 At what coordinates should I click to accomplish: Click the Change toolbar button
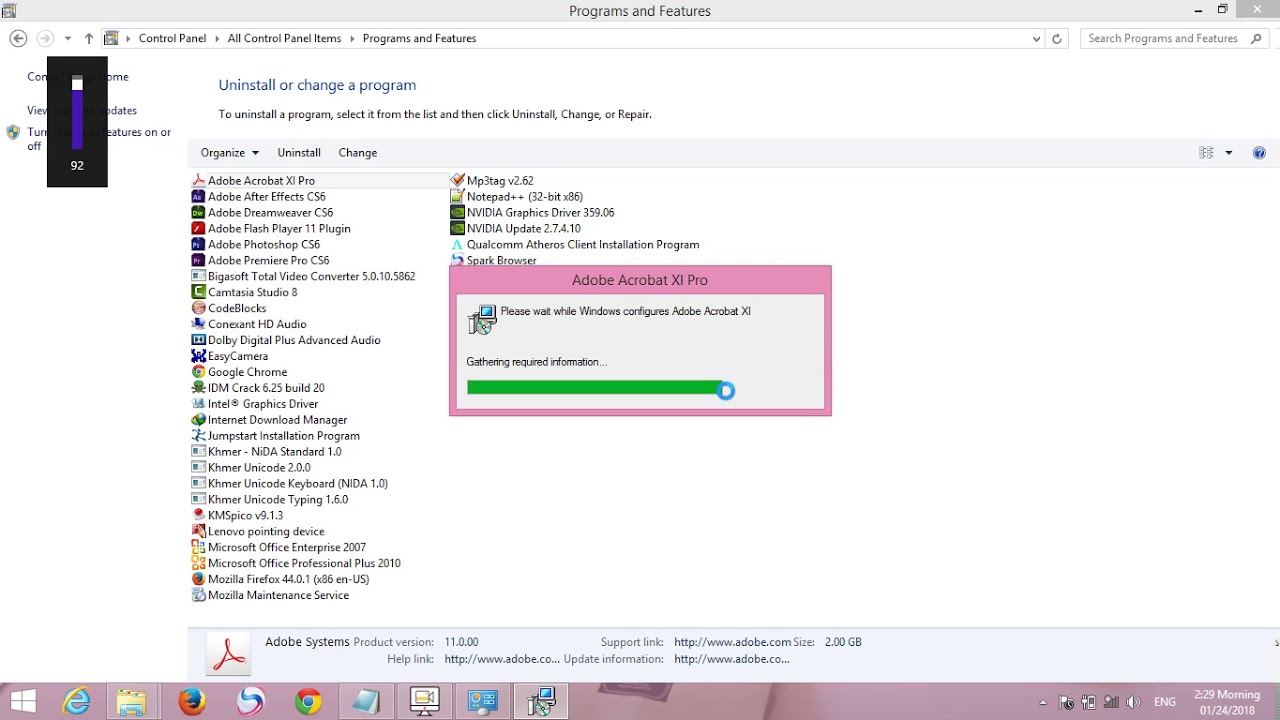pos(358,153)
